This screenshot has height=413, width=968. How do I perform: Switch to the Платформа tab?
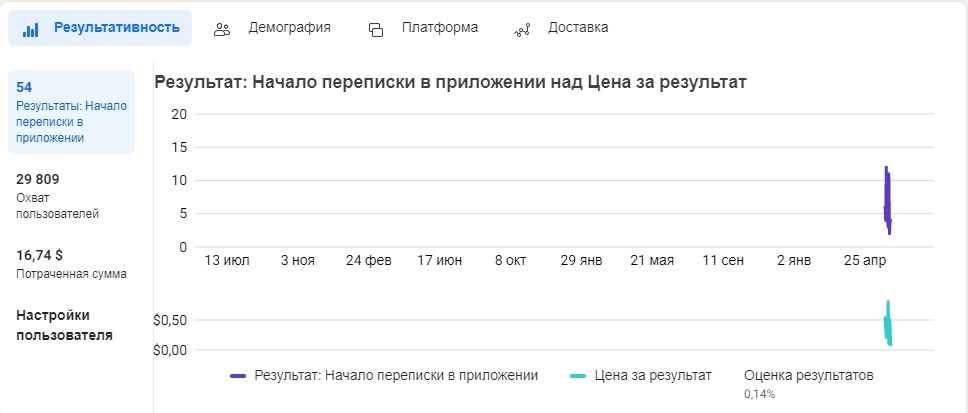pos(423,28)
